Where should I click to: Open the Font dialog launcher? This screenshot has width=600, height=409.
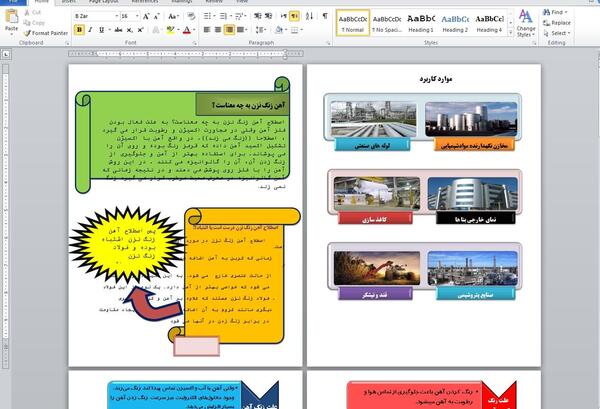click(x=195, y=43)
